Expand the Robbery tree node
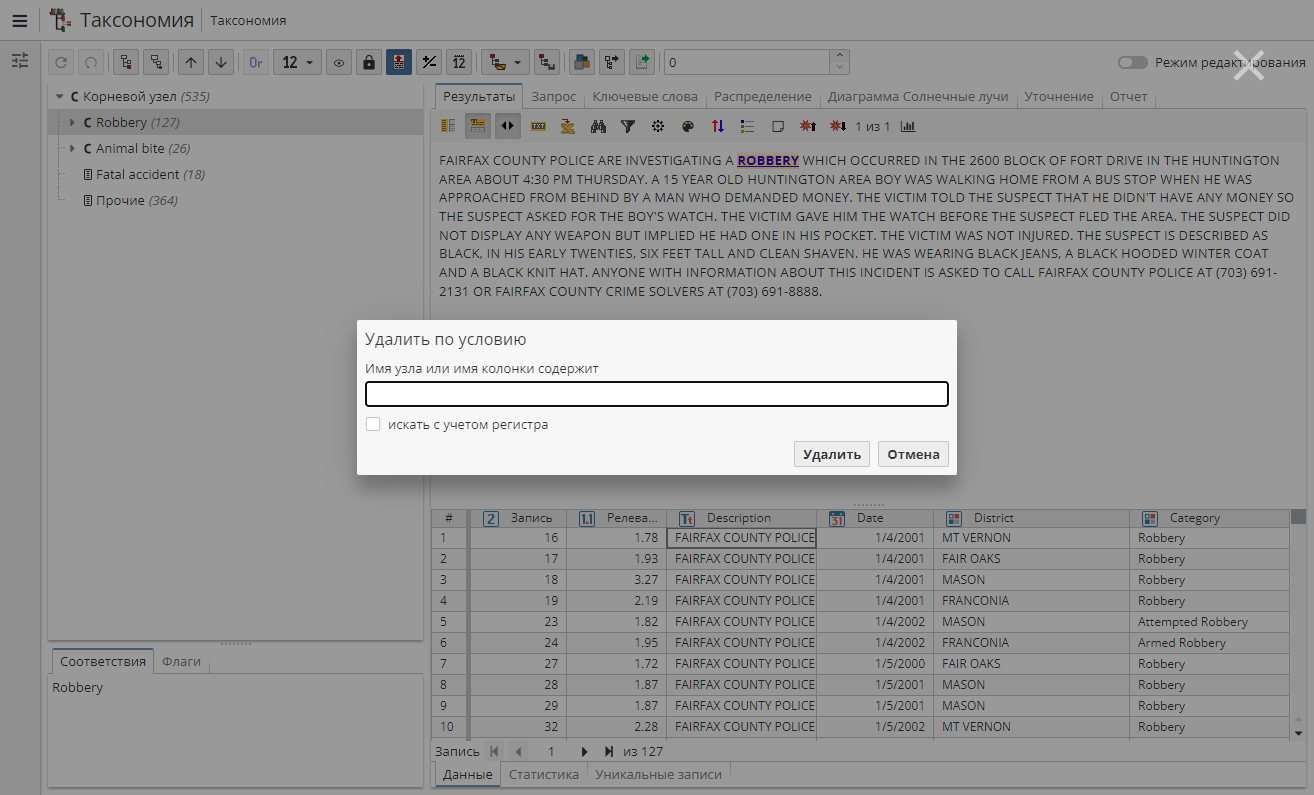Screen dimensions: 1314x795 tap(72, 123)
